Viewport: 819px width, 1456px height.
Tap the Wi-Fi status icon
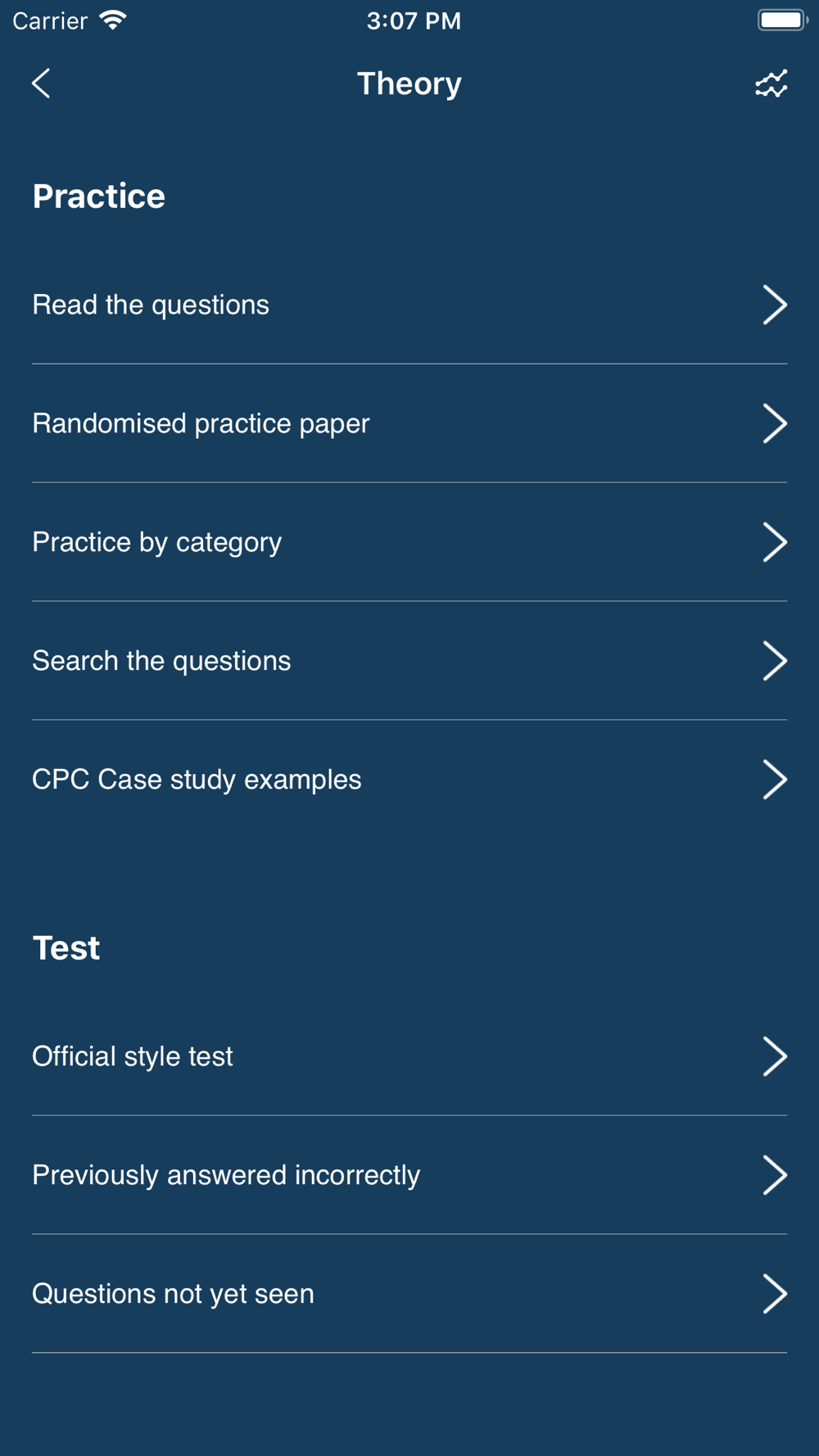point(113,20)
